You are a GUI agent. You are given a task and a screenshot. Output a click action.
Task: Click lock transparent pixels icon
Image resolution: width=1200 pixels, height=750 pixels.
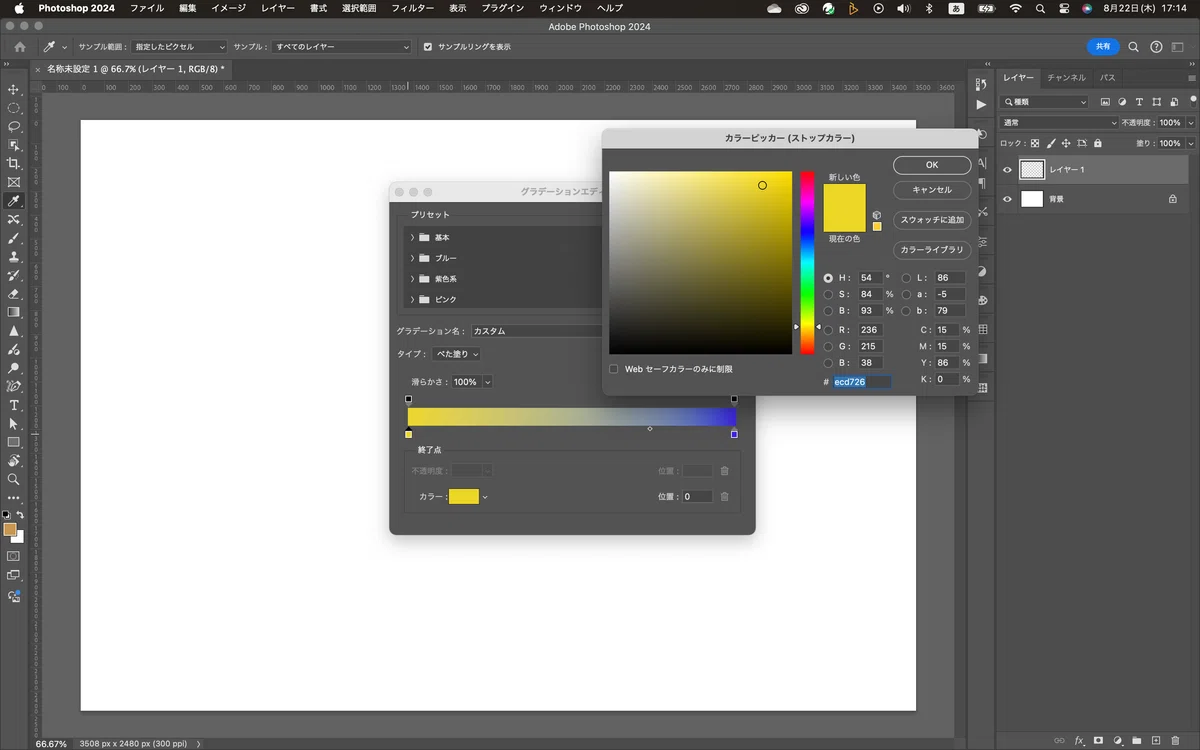click(x=1035, y=143)
